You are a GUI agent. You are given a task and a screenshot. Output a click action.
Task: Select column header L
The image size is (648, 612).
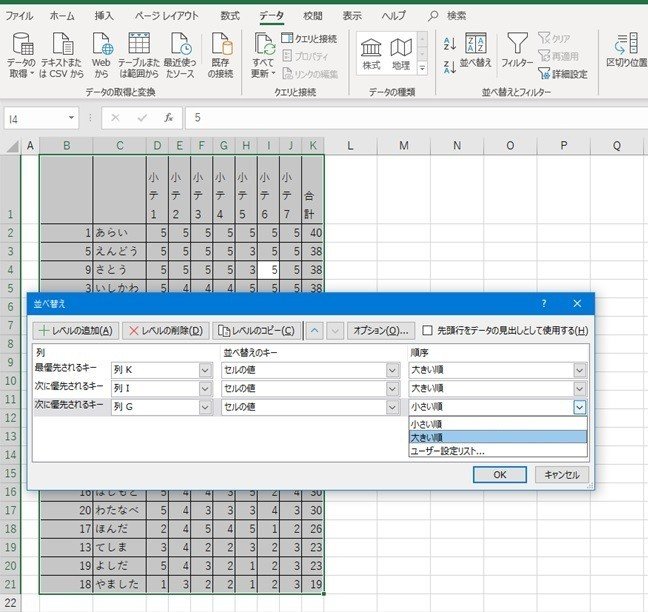[350, 146]
